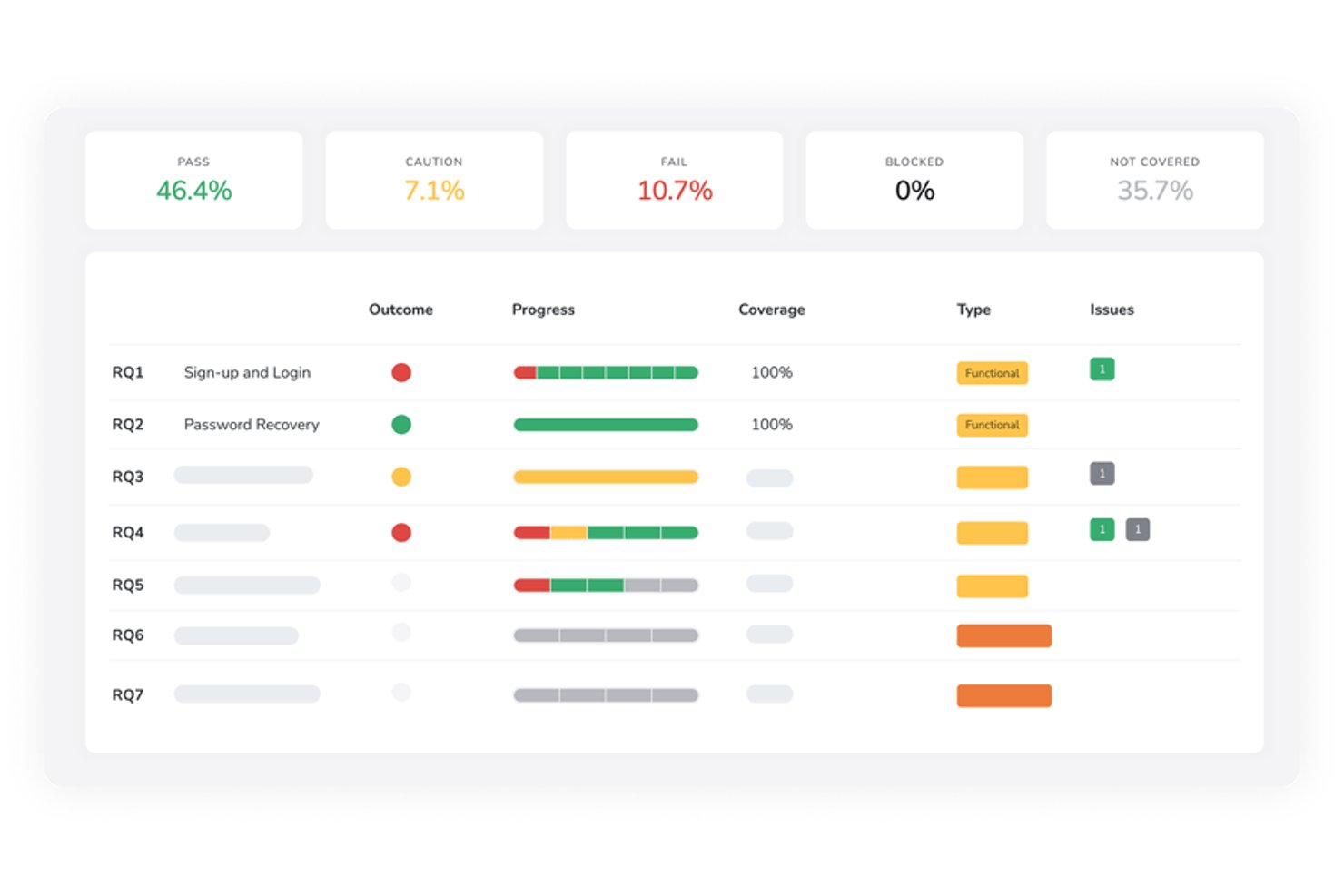This screenshot has width=1344, height=896.
Task: Click RQ3 yellow type tag
Action: point(992,478)
